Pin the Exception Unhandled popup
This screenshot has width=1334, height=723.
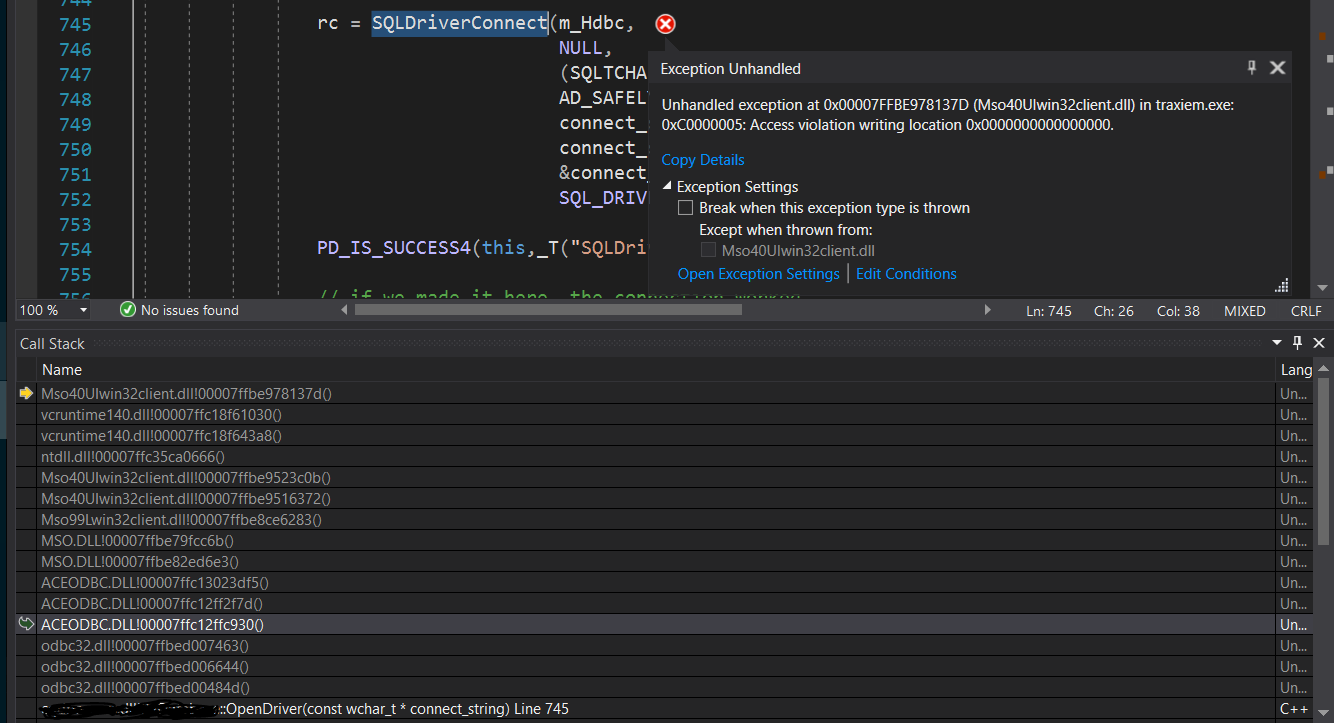click(1251, 68)
